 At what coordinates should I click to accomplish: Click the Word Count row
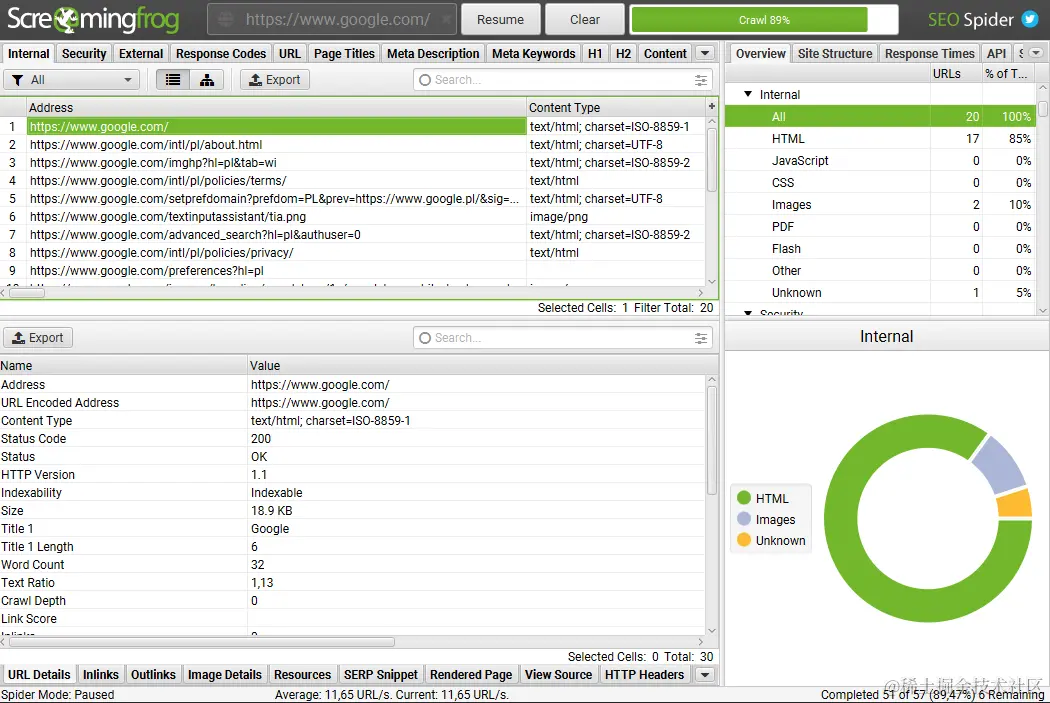point(352,565)
